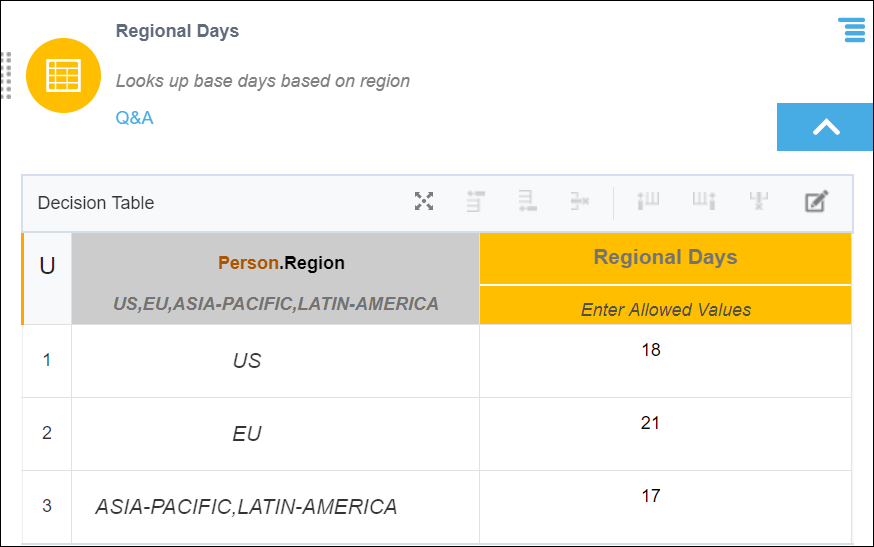Click the value 21 in the EU row
874x547 pixels.
(651, 423)
